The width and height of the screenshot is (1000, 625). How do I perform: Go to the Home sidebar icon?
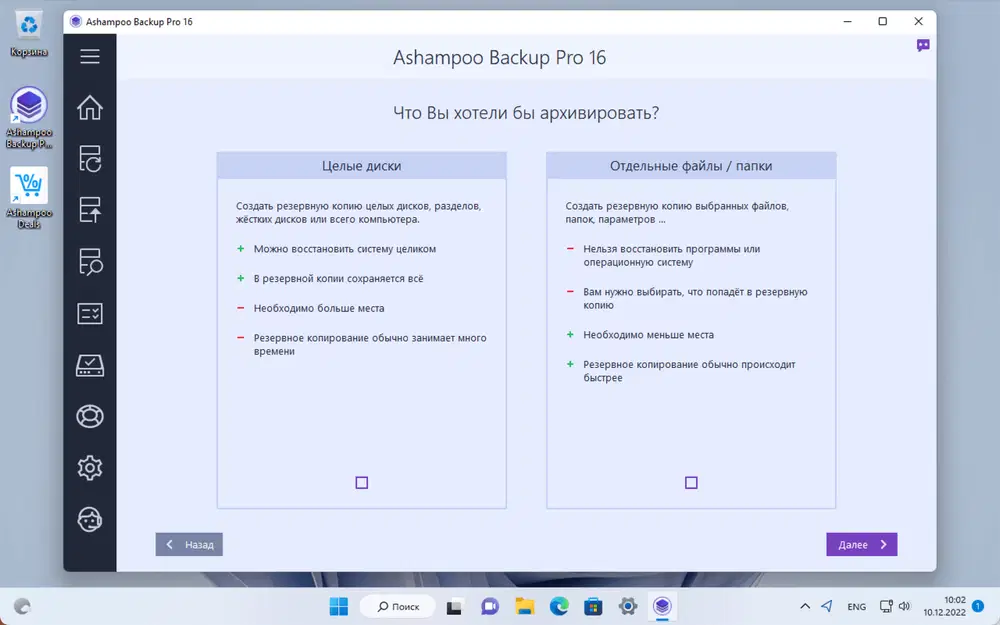(90, 107)
